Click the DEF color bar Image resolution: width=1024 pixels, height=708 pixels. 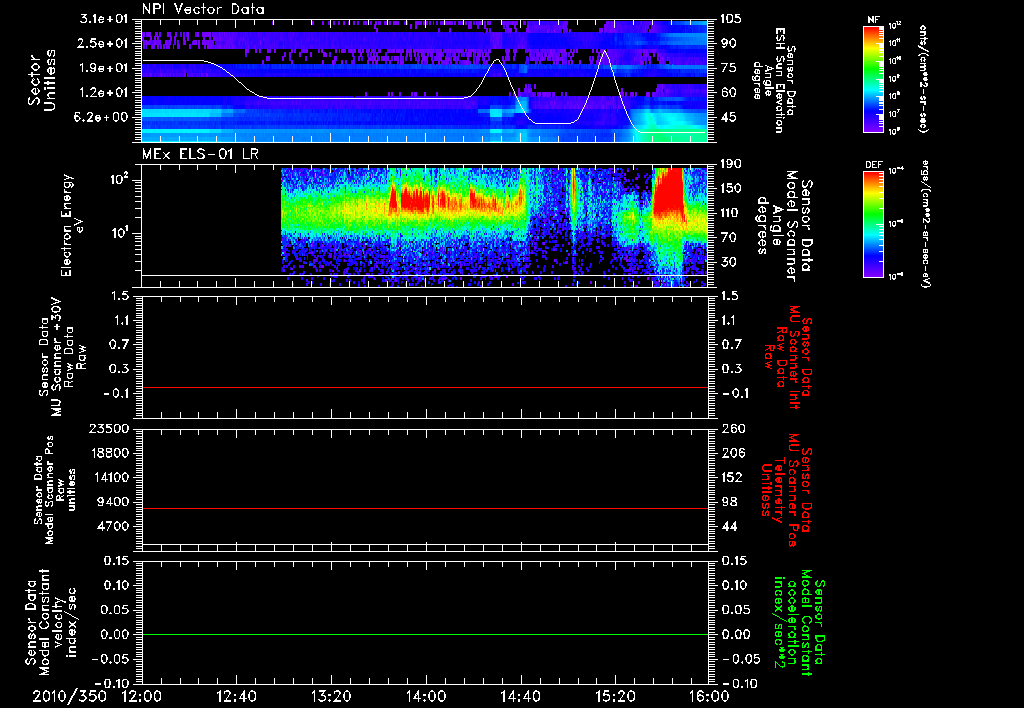tap(873, 224)
